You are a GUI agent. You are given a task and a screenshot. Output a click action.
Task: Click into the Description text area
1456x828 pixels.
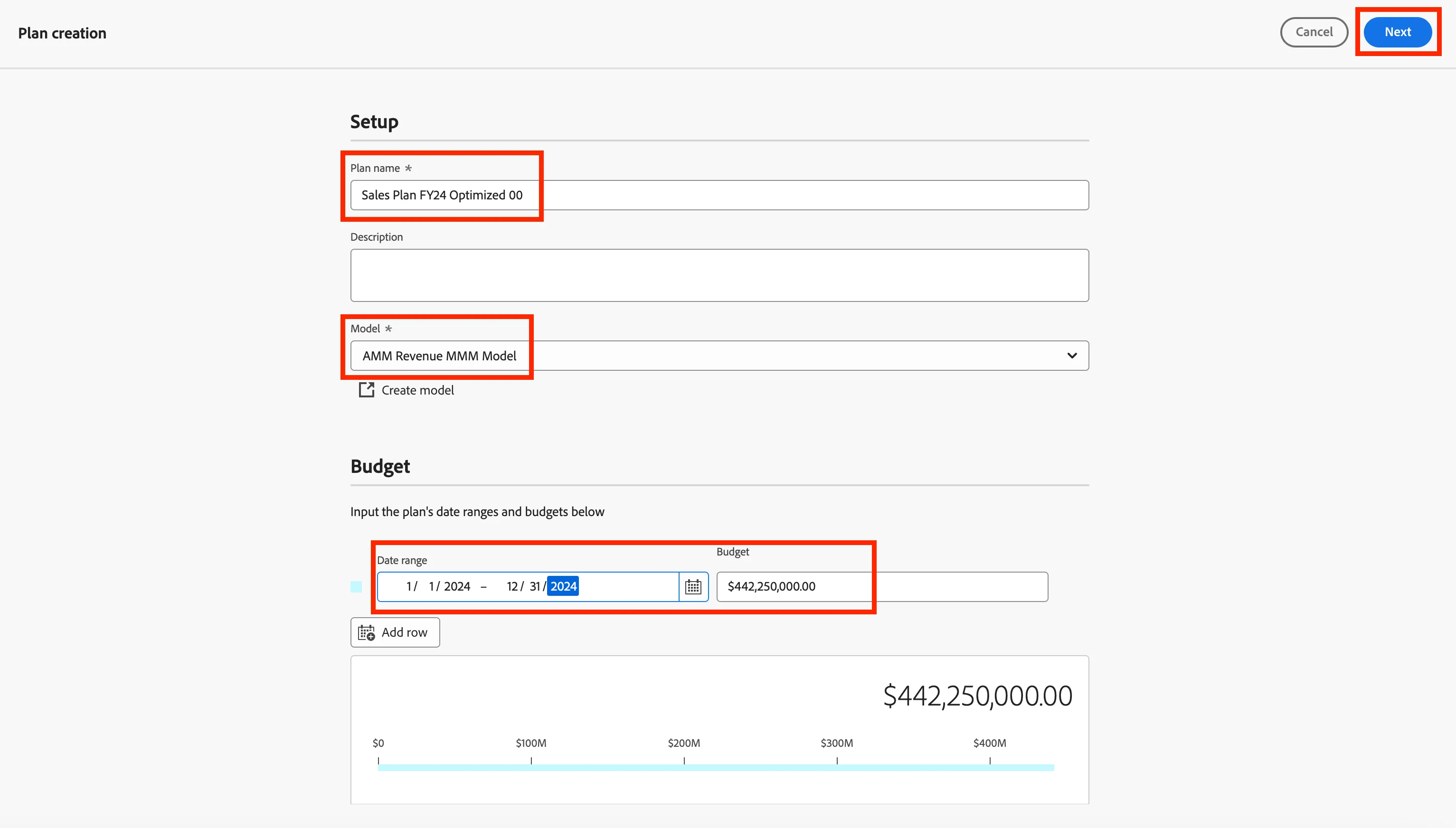tap(719, 275)
